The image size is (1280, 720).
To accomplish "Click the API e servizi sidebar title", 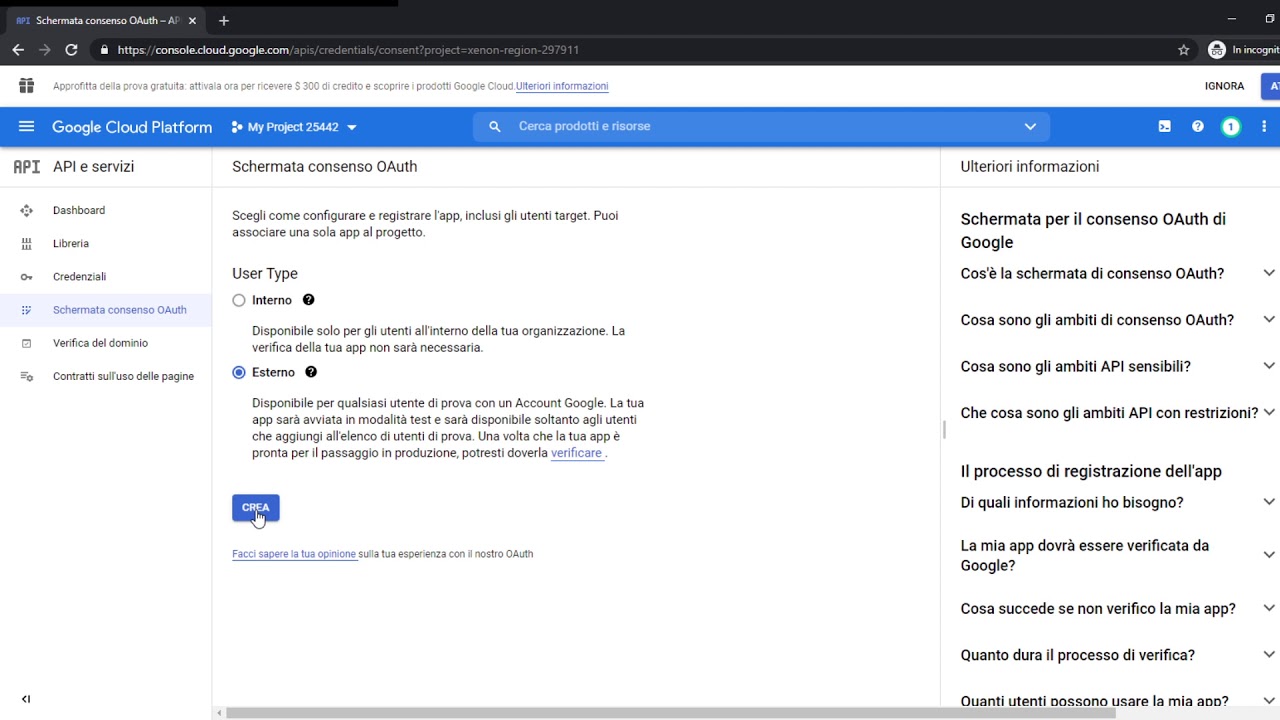I will coord(93,167).
